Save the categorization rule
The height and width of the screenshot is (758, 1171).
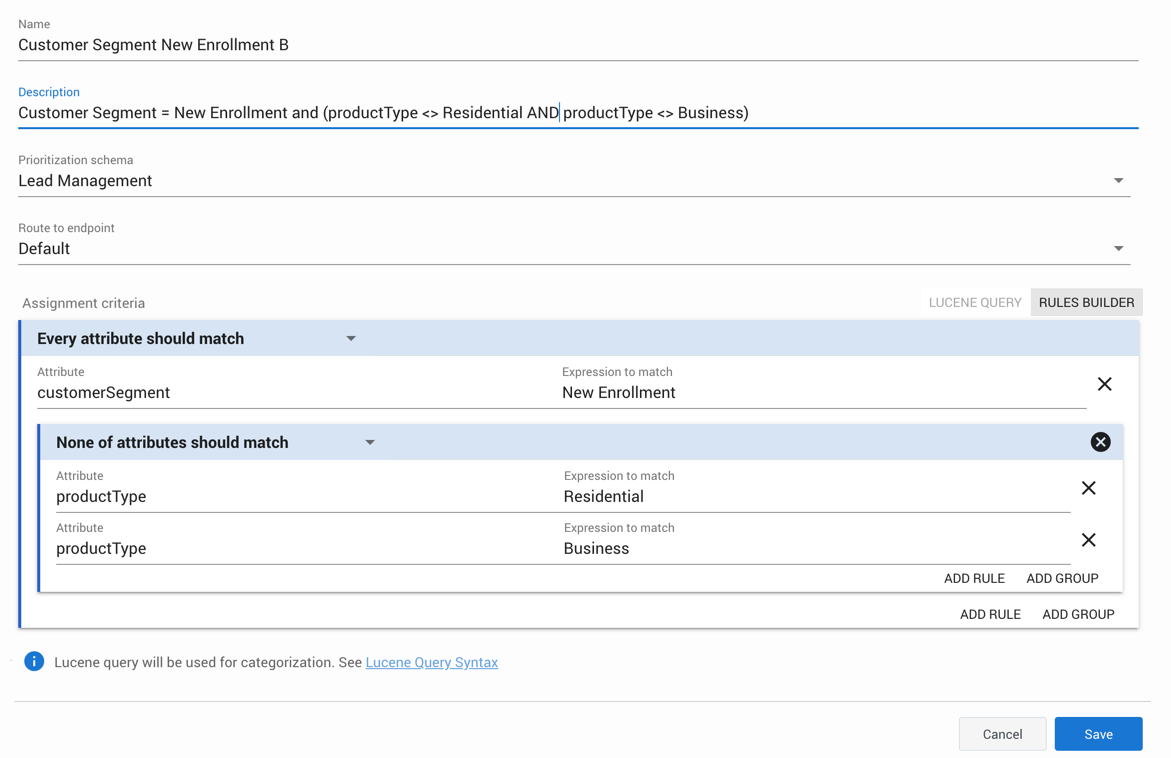pyautogui.click(x=1098, y=734)
